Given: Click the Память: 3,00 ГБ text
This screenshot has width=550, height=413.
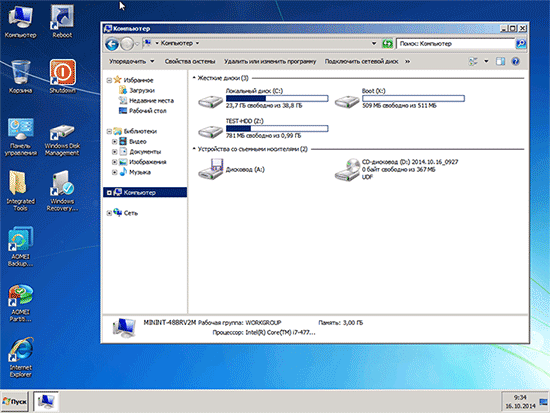Looking at the screenshot, I should (x=340, y=322).
